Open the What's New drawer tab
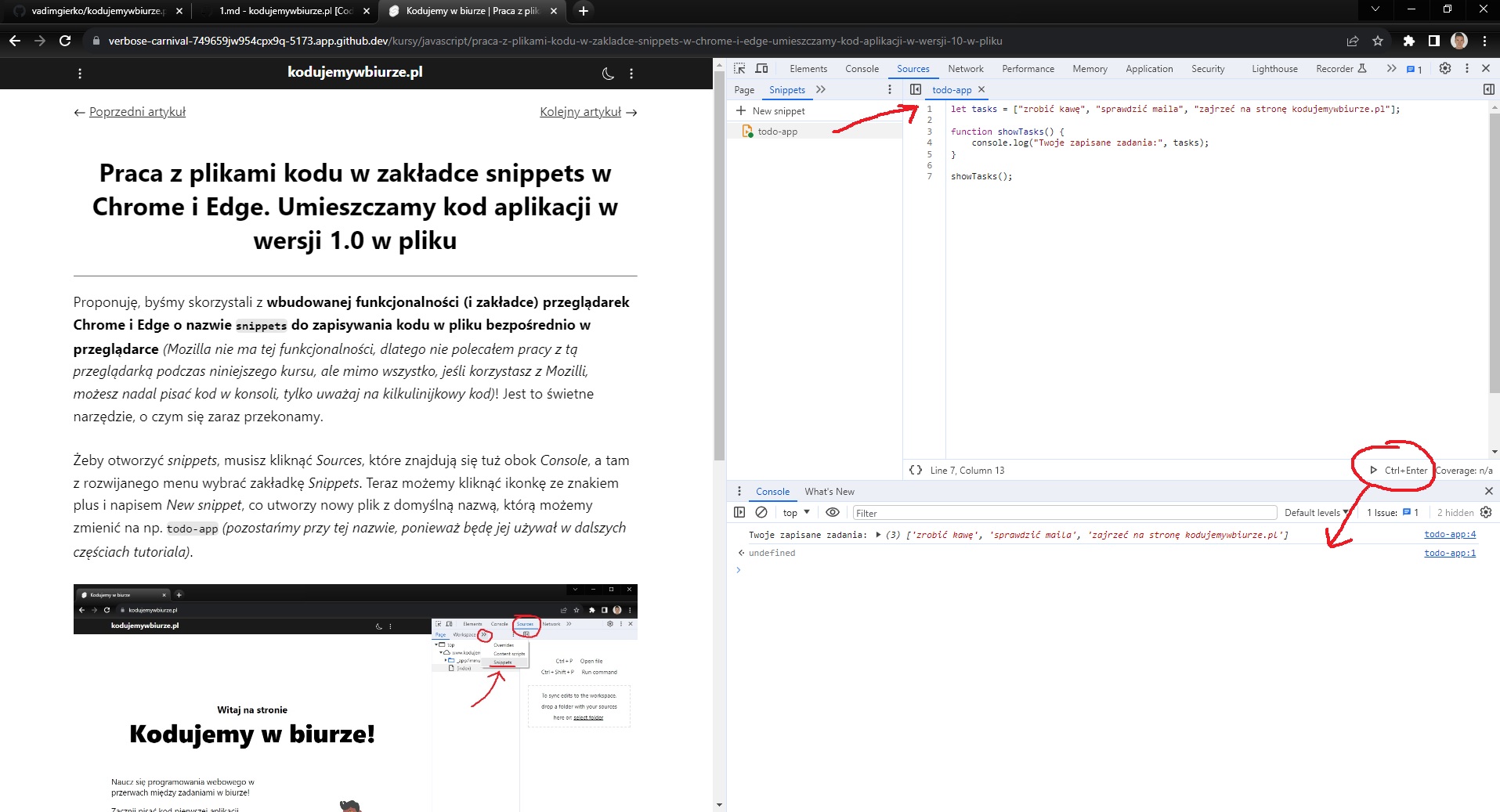 click(830, 492)
